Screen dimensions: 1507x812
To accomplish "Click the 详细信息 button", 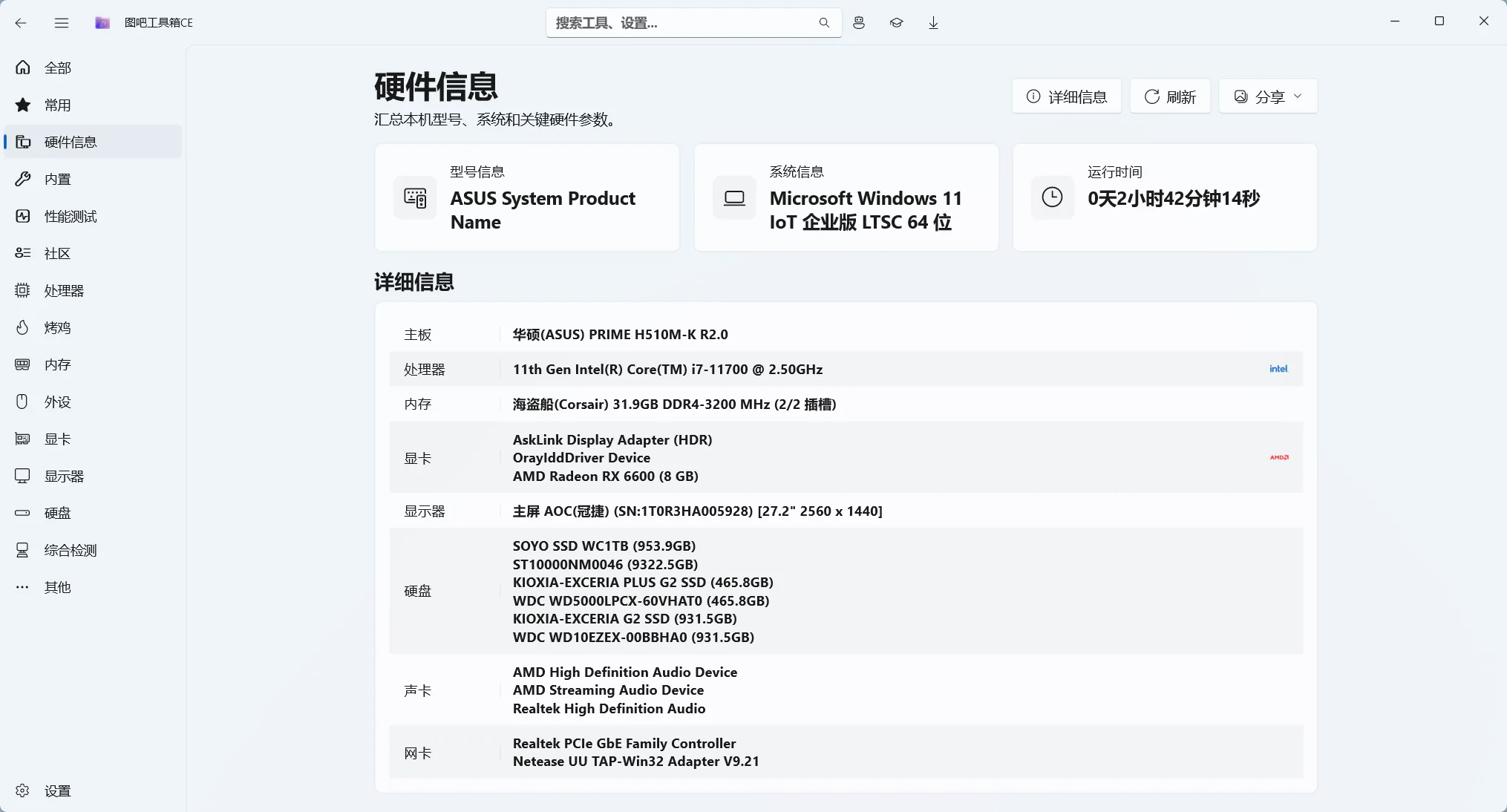I will [x=1066, y=96].
